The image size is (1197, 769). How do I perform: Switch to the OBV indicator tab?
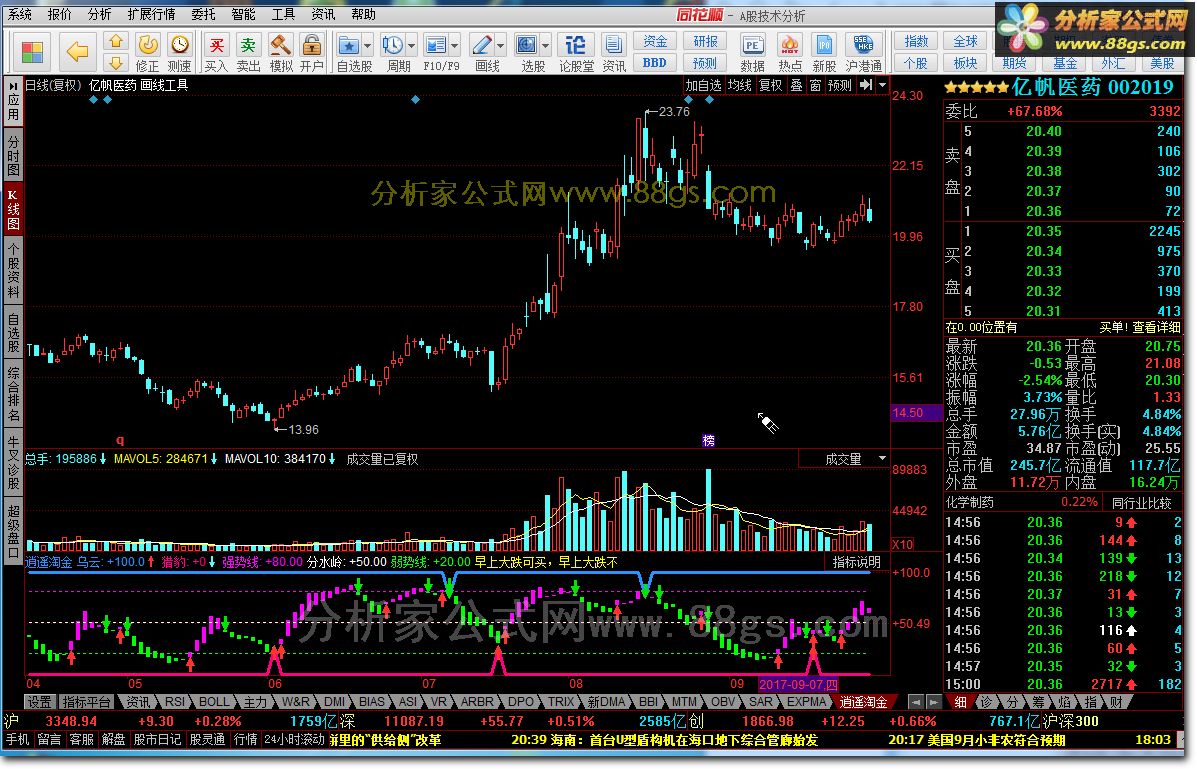coord(723,701)
